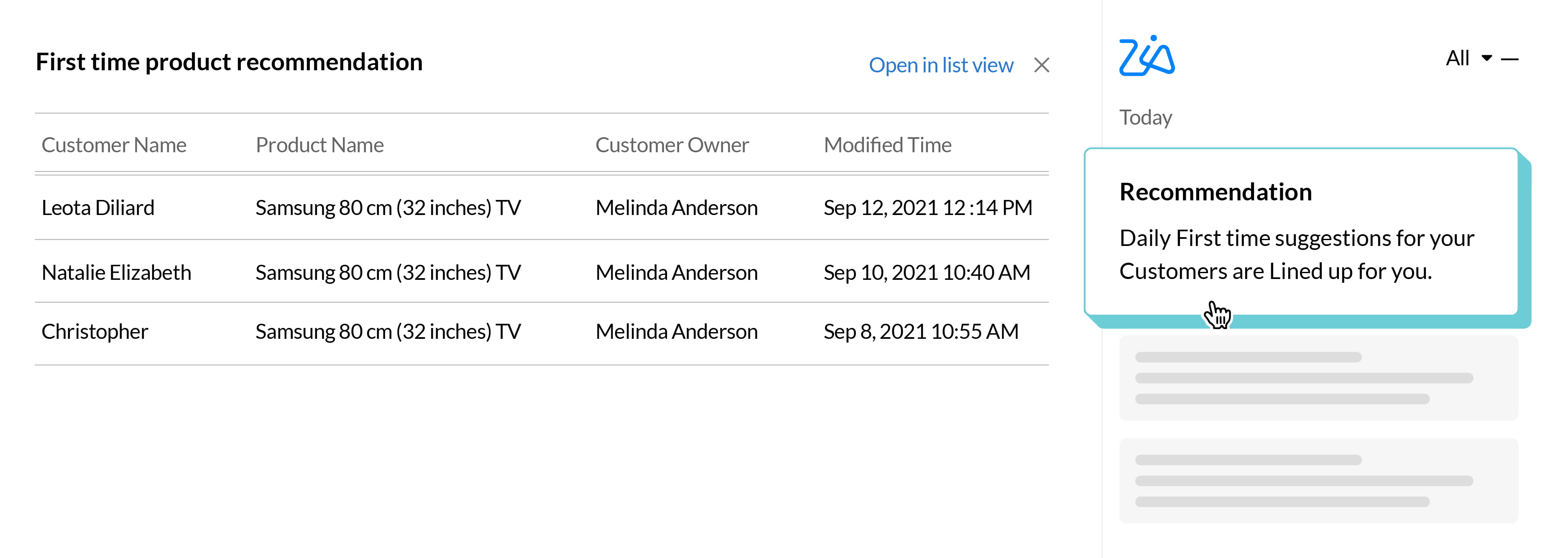
Task: Click the Modified Time column header
Action: pyautogui.click(x=887, y=145)
